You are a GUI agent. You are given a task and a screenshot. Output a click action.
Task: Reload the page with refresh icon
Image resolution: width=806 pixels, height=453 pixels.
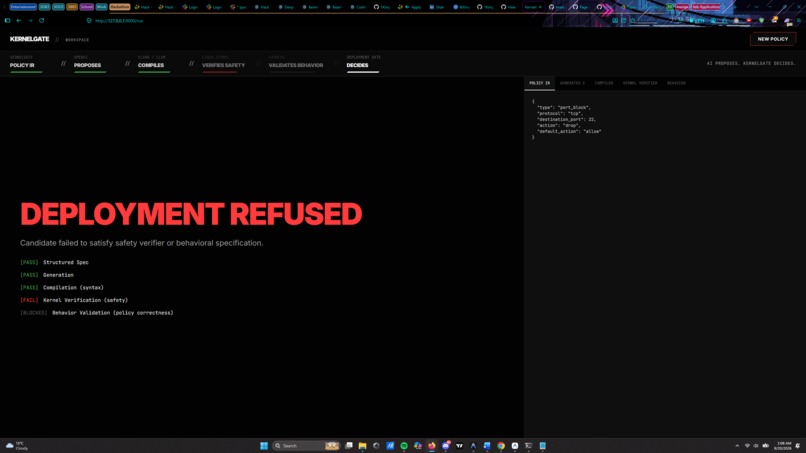tap(42, 21)
